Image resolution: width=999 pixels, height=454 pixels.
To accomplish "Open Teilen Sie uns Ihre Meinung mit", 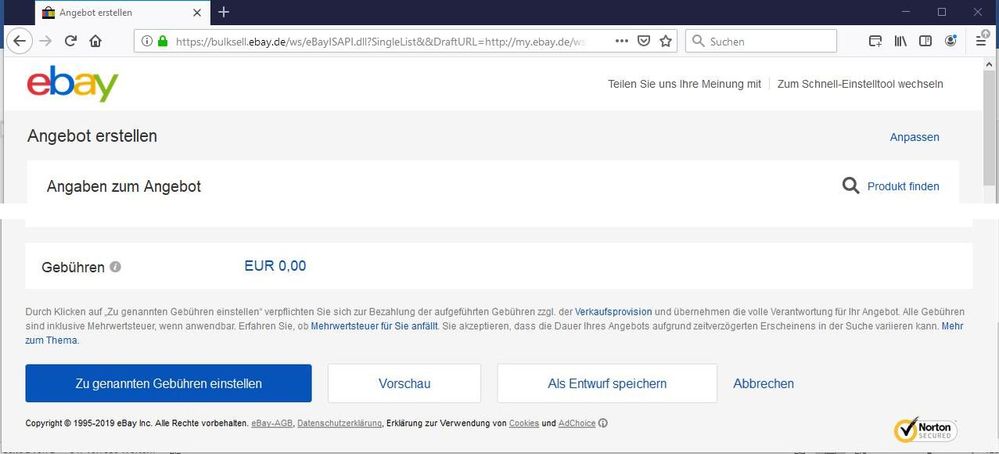I will click(684, 84).
